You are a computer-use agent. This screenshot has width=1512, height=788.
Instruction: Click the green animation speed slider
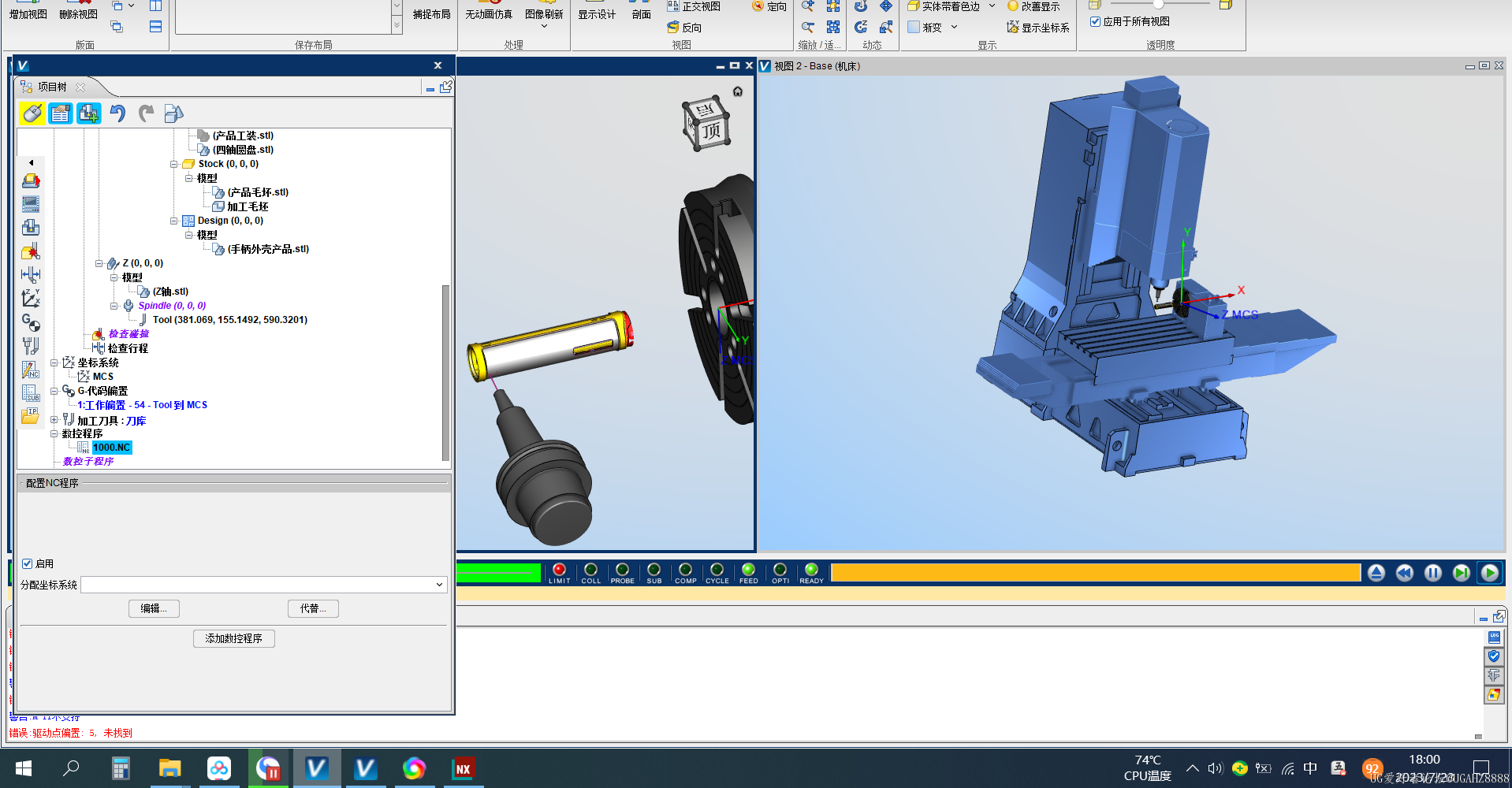coord(499,573)
